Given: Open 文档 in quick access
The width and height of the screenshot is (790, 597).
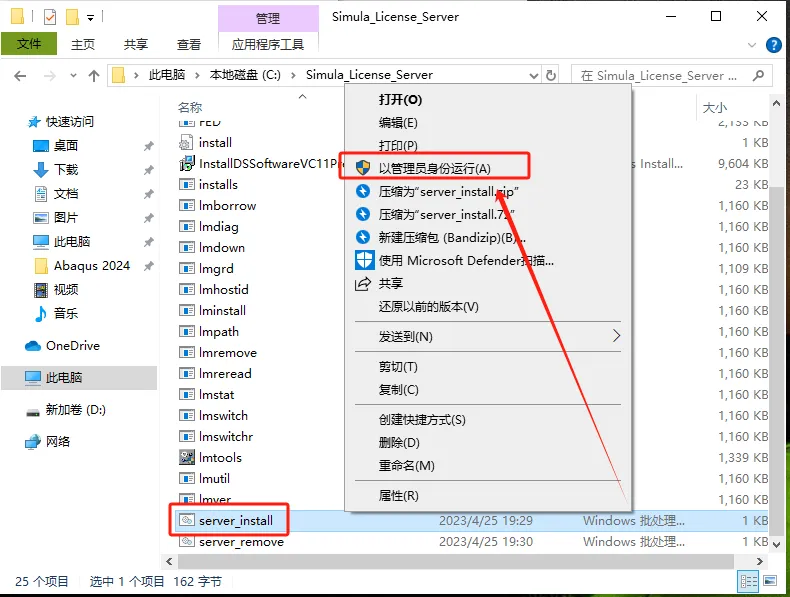Looking at the screenshot, I should point(65,193).
